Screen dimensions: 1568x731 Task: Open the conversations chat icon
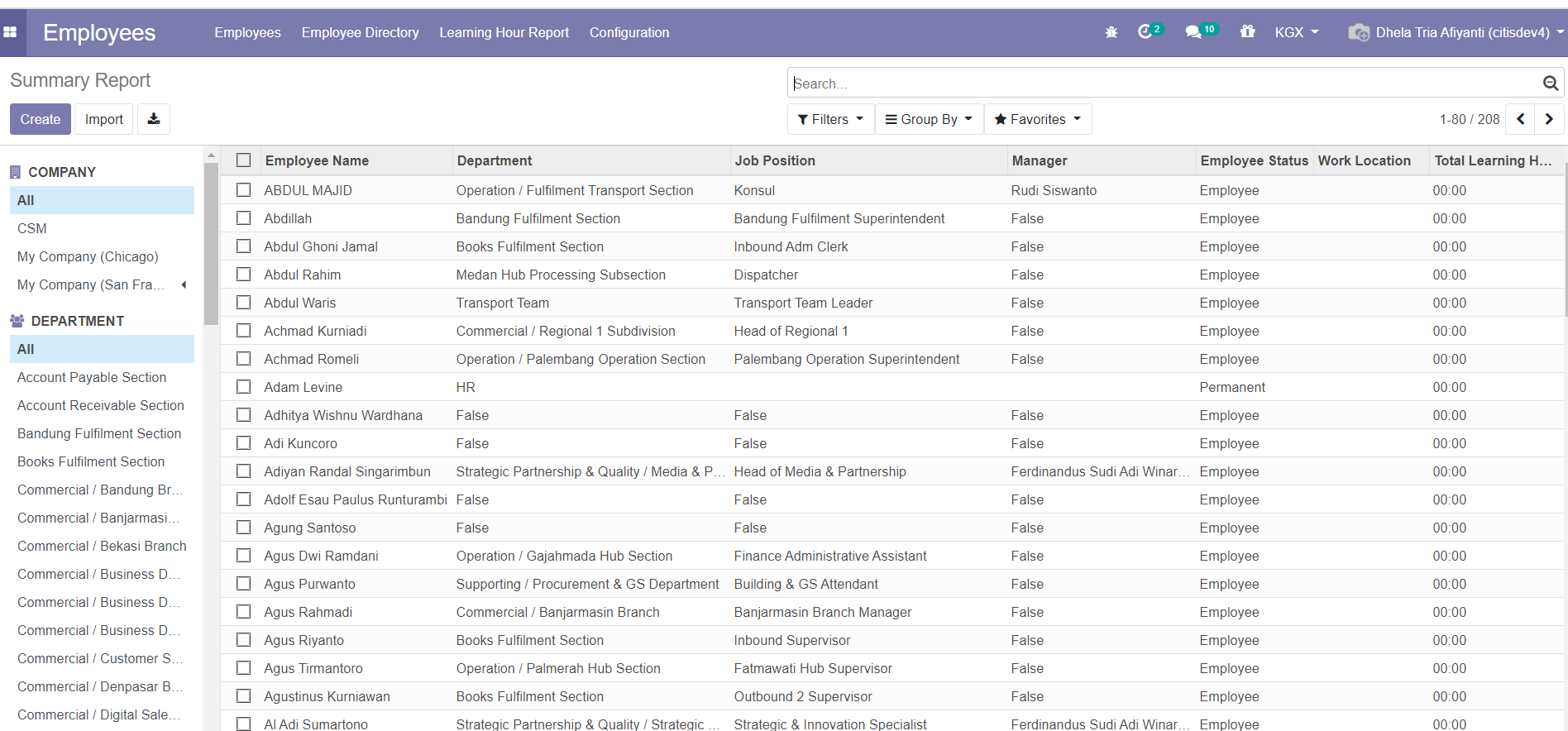coord(1193,32)
